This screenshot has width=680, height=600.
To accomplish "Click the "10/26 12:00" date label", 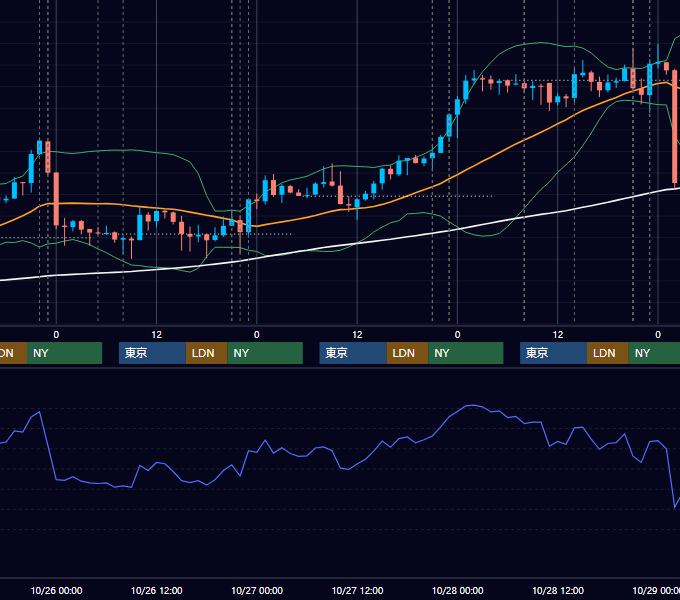I will tap(157, 590).
